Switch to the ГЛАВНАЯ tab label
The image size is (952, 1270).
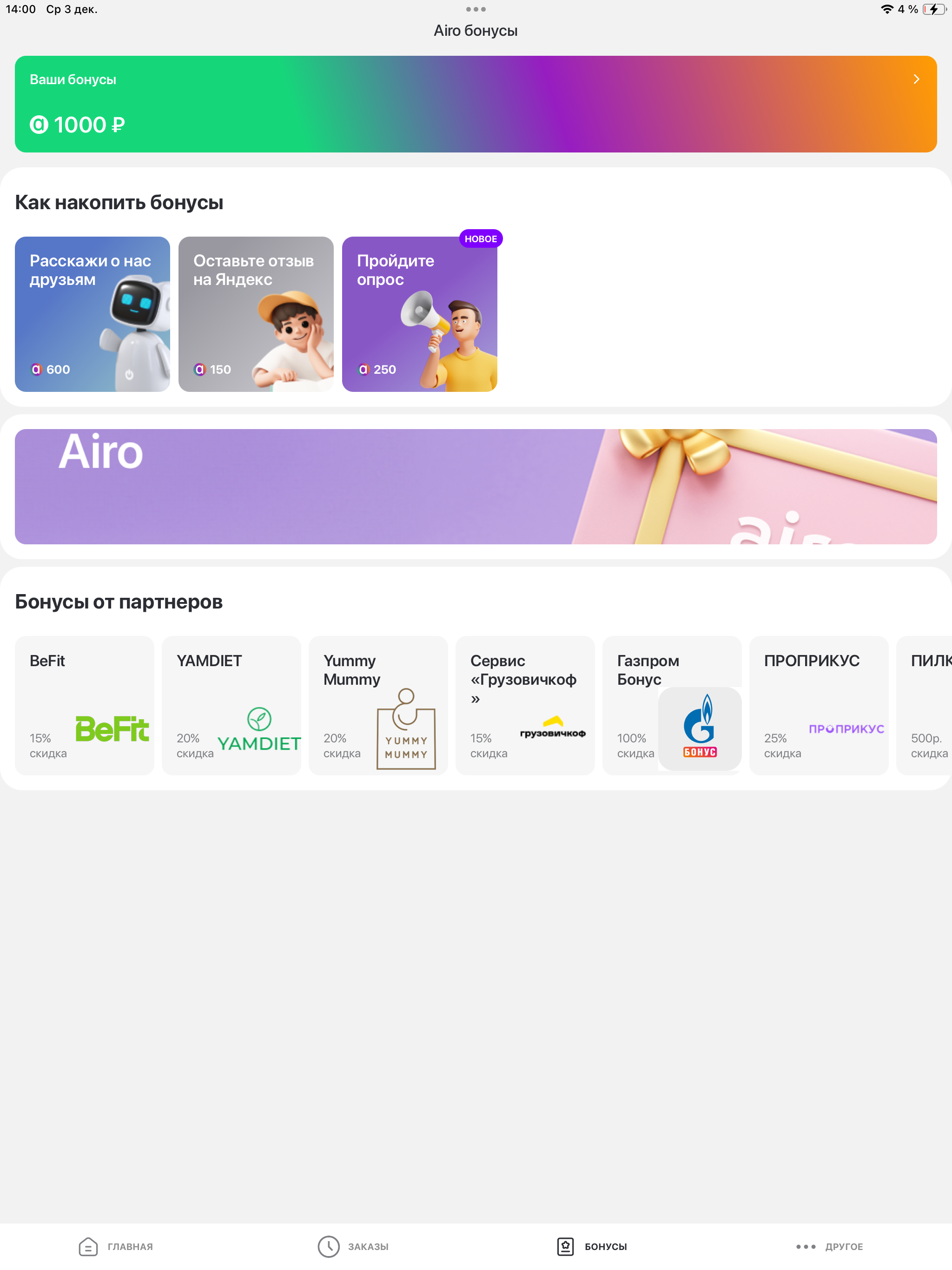coord(130,1246)
